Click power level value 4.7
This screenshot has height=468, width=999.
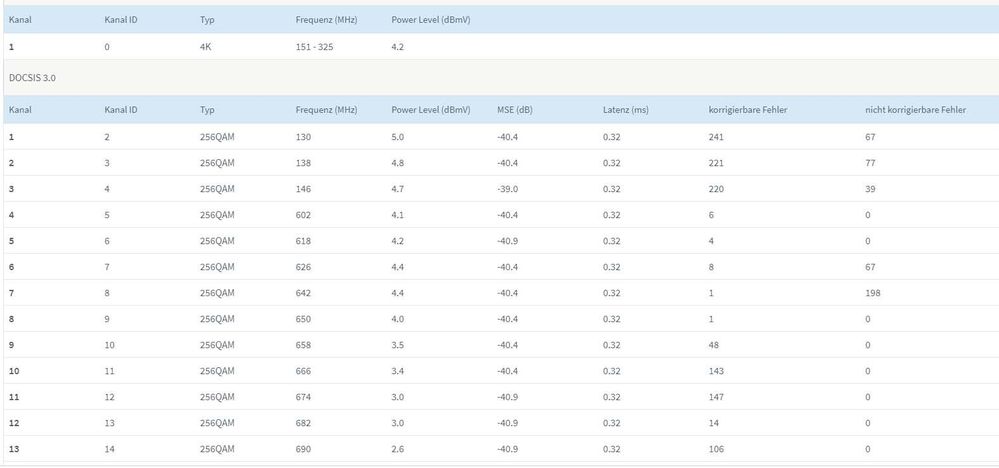point(398,189)
